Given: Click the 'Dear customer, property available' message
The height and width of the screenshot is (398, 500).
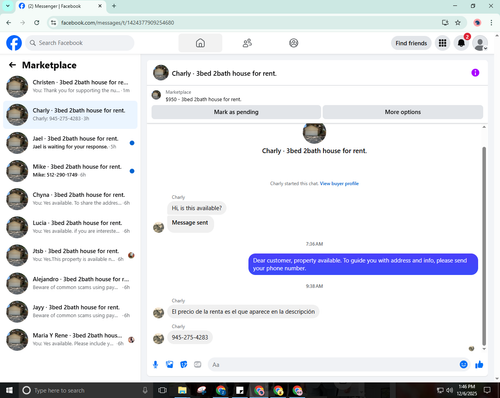Looking at the screenshot, I should tap(363, 264).
